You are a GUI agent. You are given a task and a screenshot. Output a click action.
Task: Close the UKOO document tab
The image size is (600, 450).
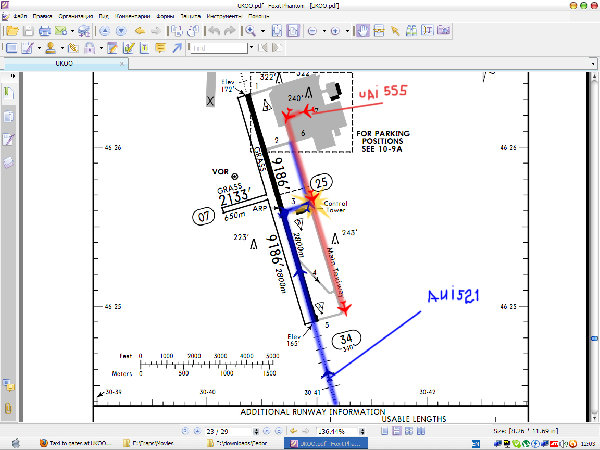pyautogui.click(x=122, y=64)
